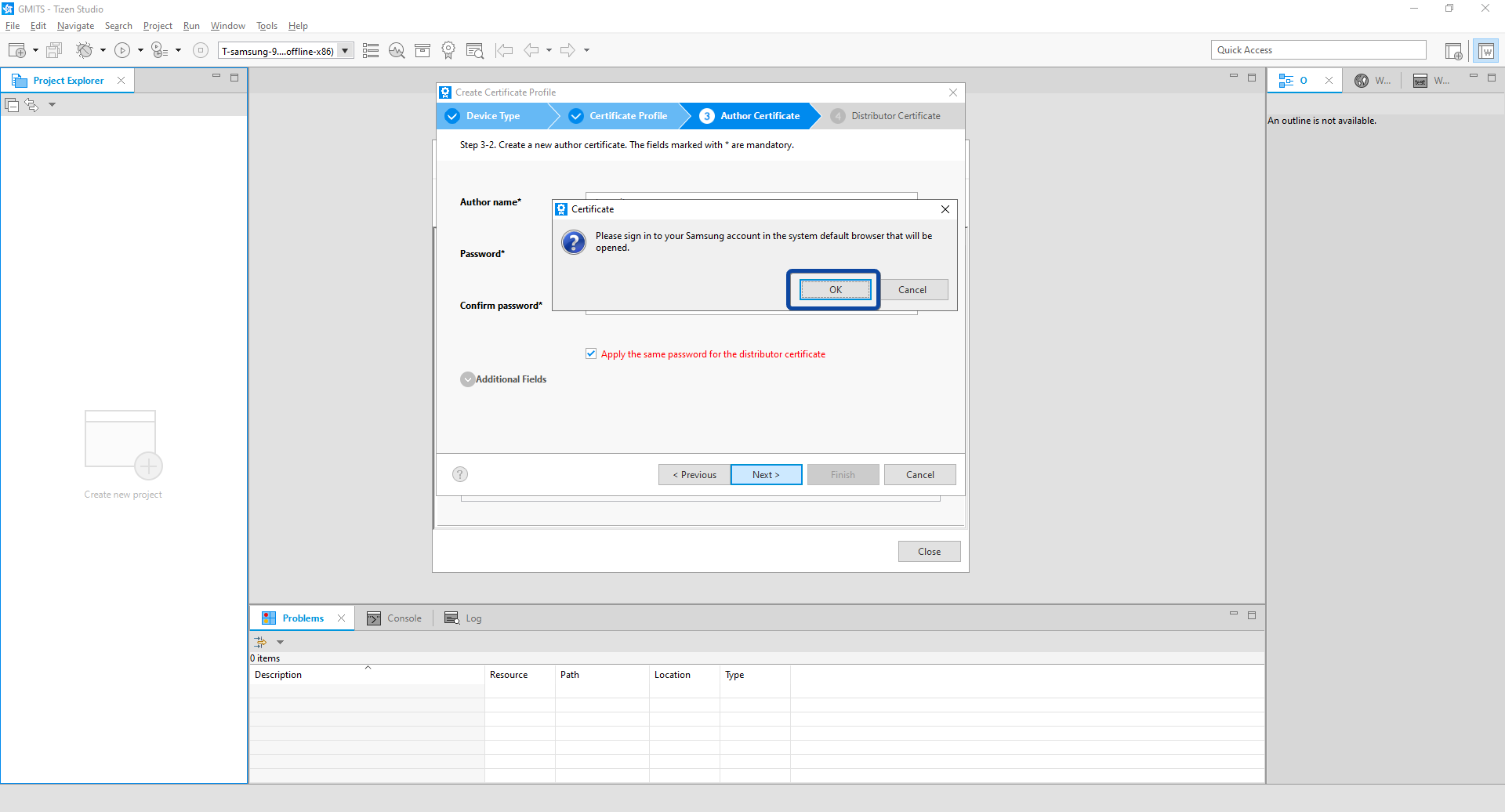Switch to the Log tab

463,618
